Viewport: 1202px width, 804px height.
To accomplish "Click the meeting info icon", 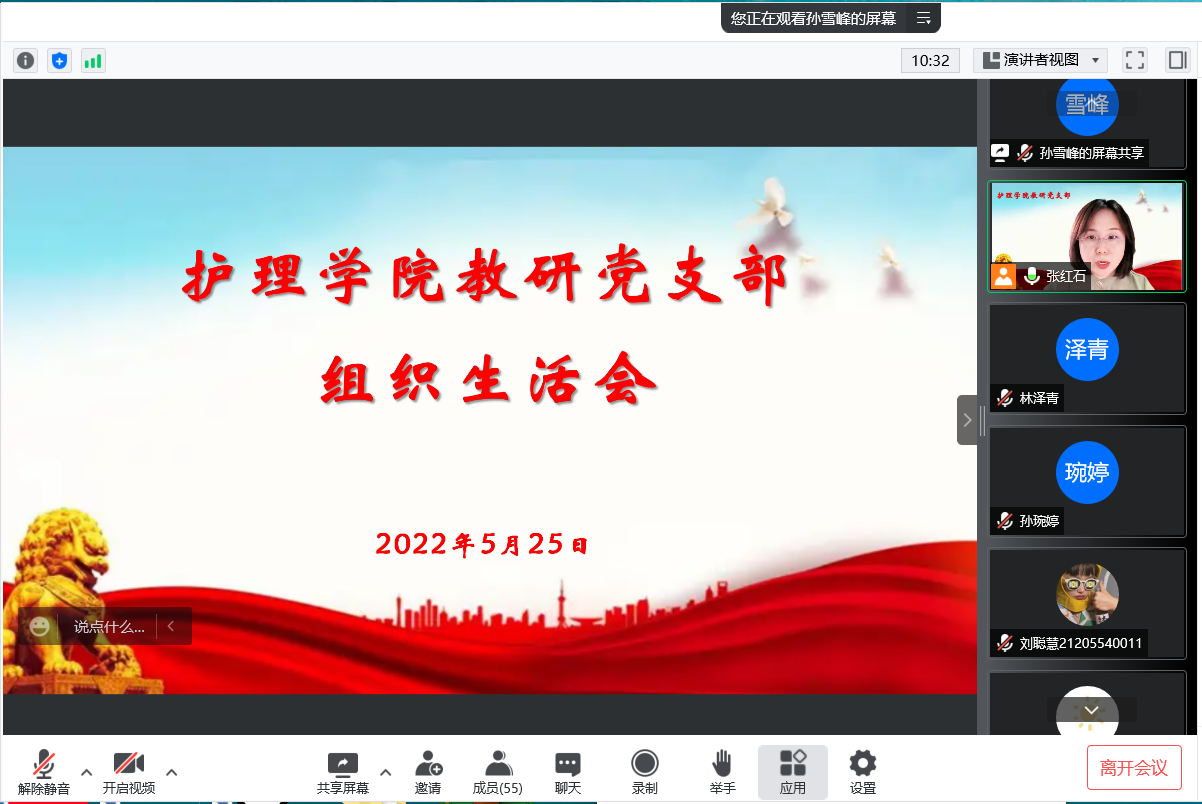I will tap(26, 61).
